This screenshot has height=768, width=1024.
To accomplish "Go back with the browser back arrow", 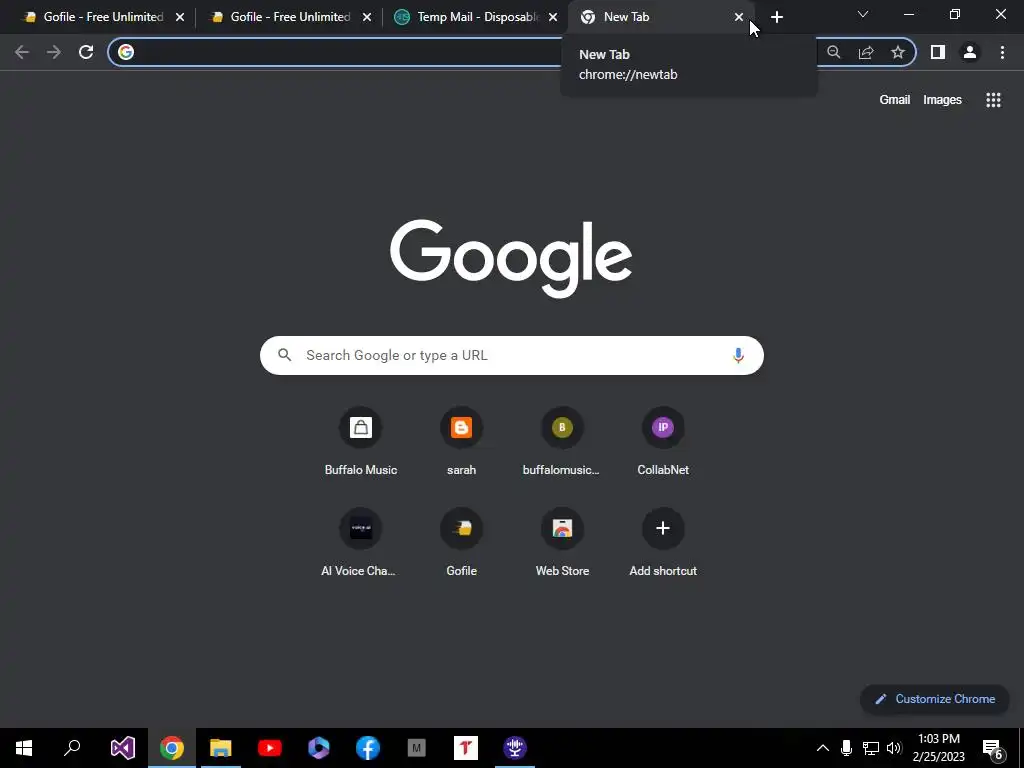I will click(x=22, y=52).
